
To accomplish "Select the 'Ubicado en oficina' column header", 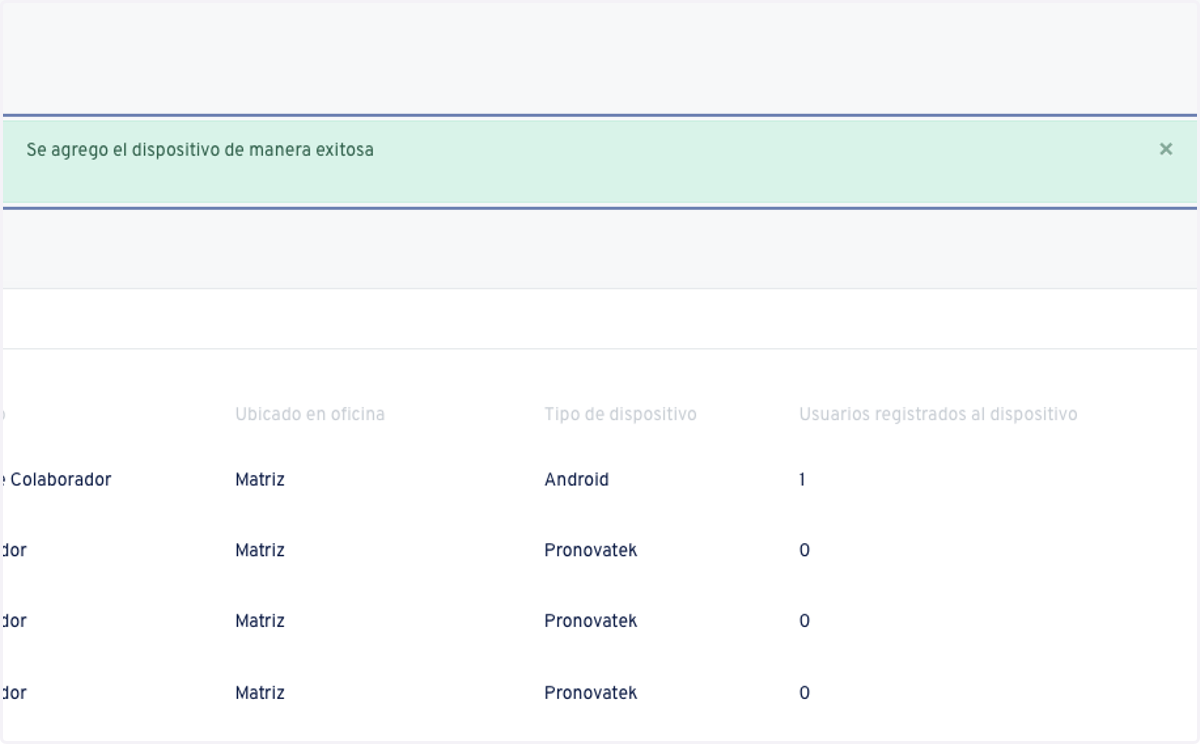I will [x=310, y=414].
